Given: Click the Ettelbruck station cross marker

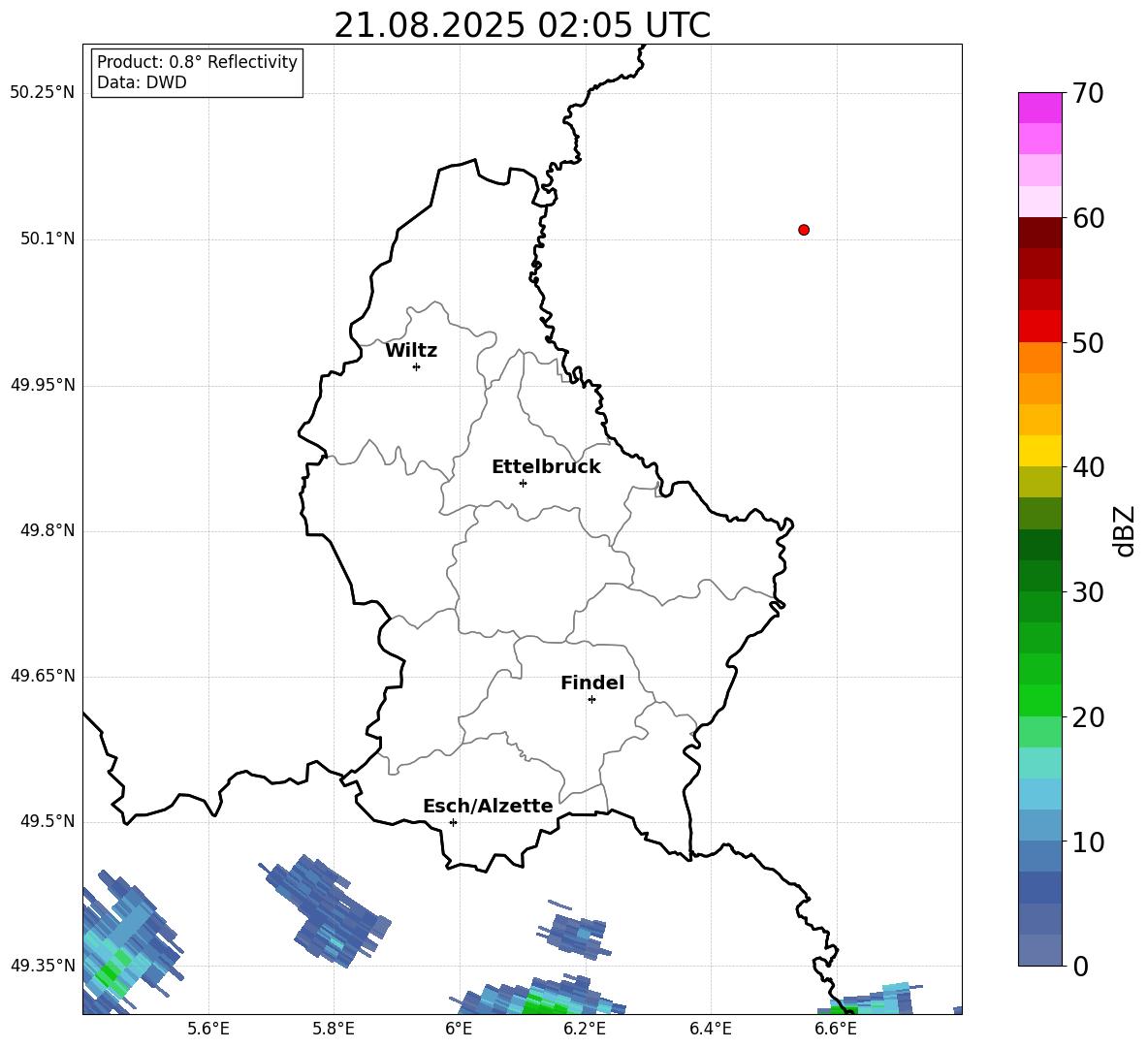Looking at the screenshot, I should coord(523,483).
